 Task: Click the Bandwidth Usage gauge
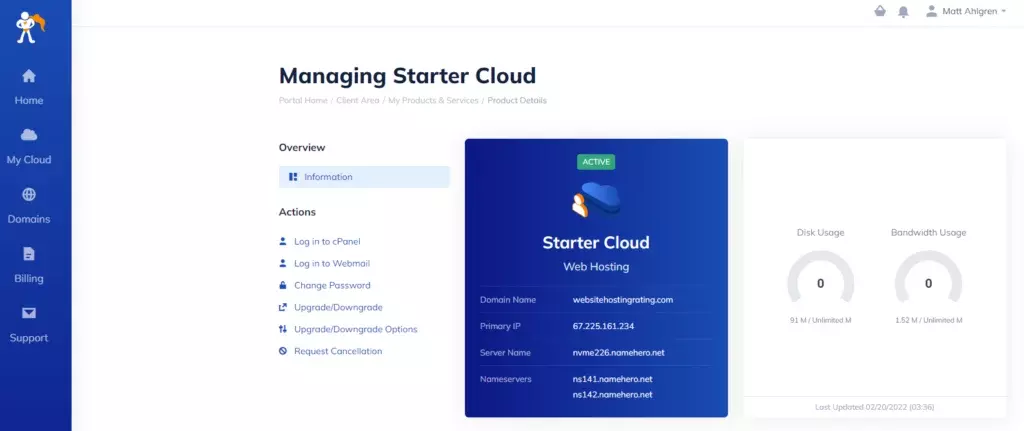click(928, 277)
